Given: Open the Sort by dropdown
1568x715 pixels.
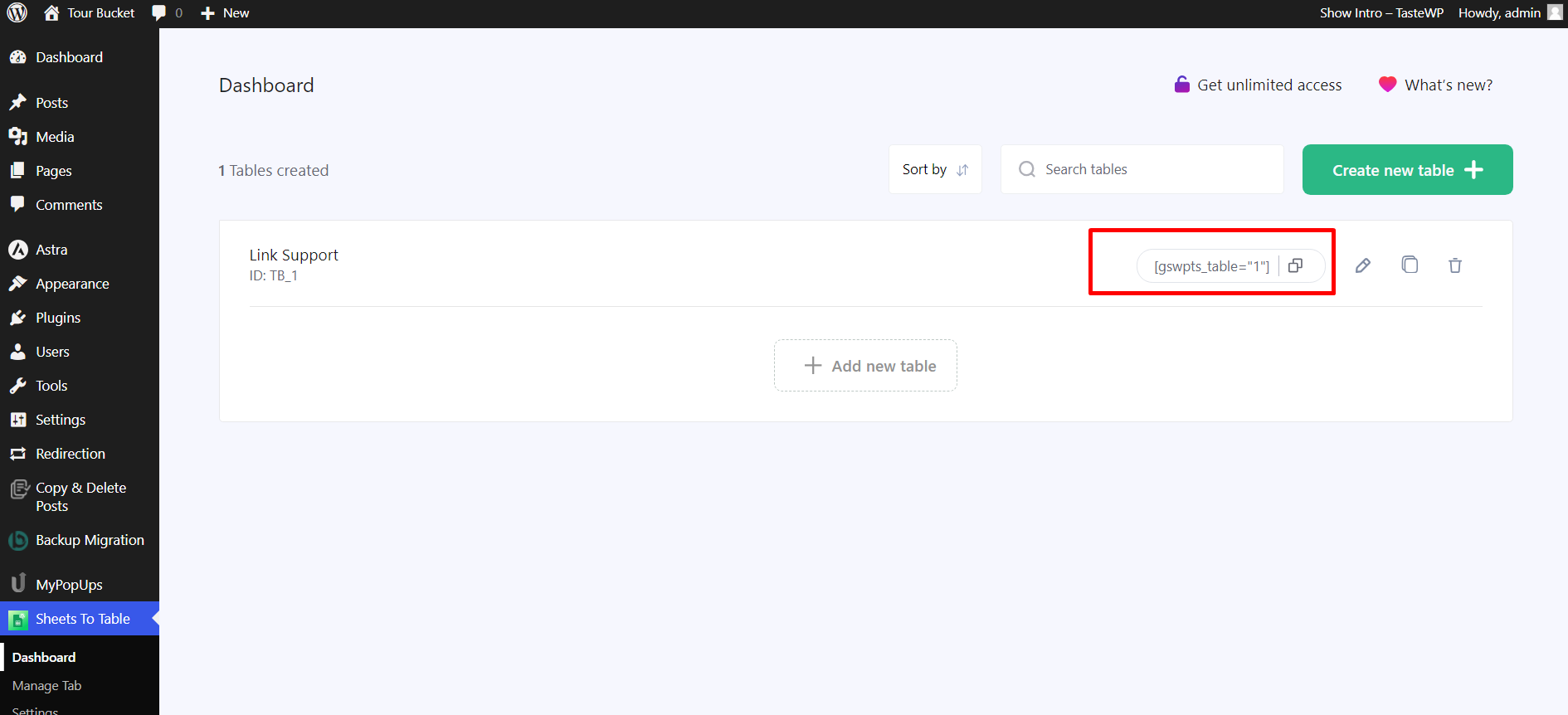Looking at the screenshot, I should tap(935, 169).
